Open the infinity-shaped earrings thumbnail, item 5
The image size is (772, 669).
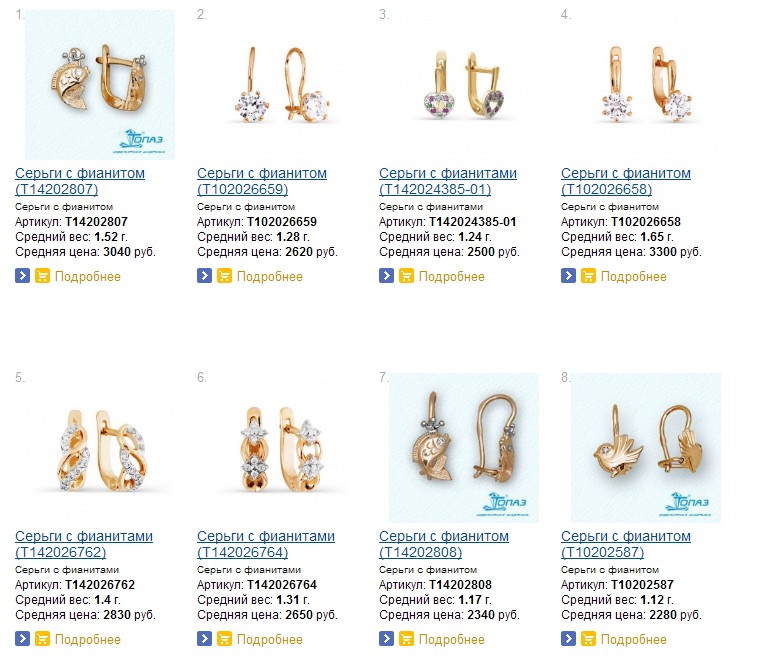[x=100, y=447]
